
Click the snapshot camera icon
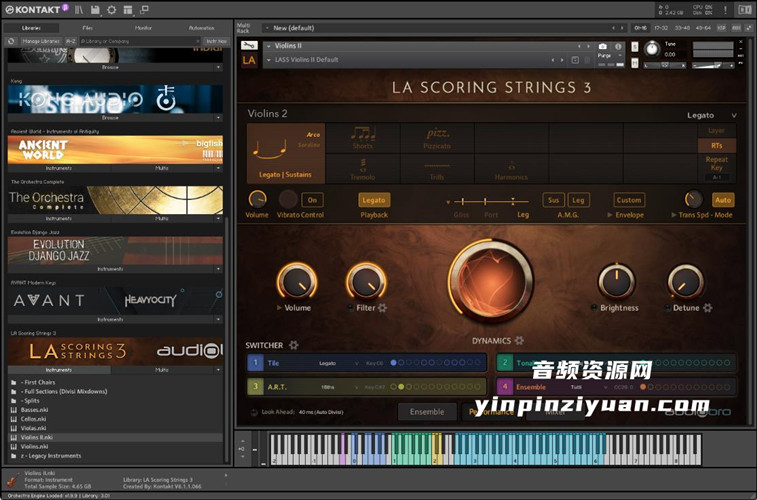coord(603,46)
